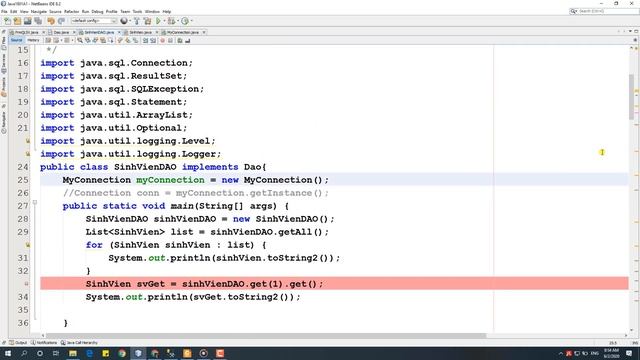Select the SinhVienDAO.java editor tab

(98, 32)
